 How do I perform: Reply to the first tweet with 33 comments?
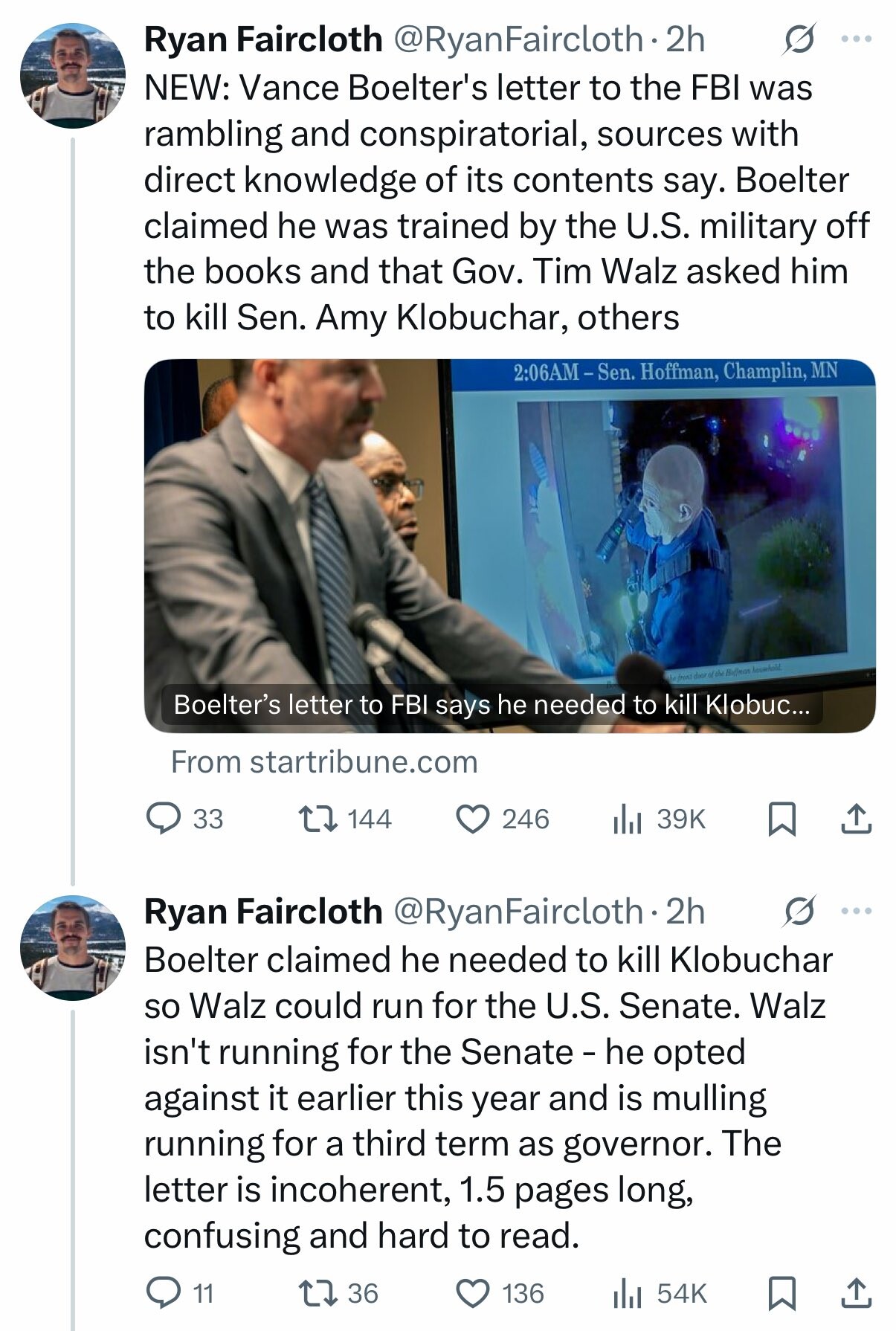(185, 819)
